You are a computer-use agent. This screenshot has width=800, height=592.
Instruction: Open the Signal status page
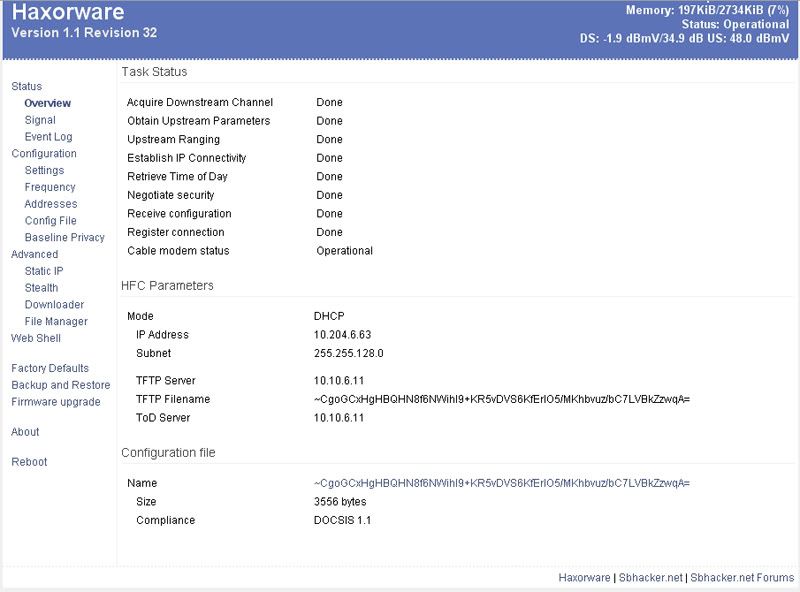pyautogui.click(x=40, y=120)
